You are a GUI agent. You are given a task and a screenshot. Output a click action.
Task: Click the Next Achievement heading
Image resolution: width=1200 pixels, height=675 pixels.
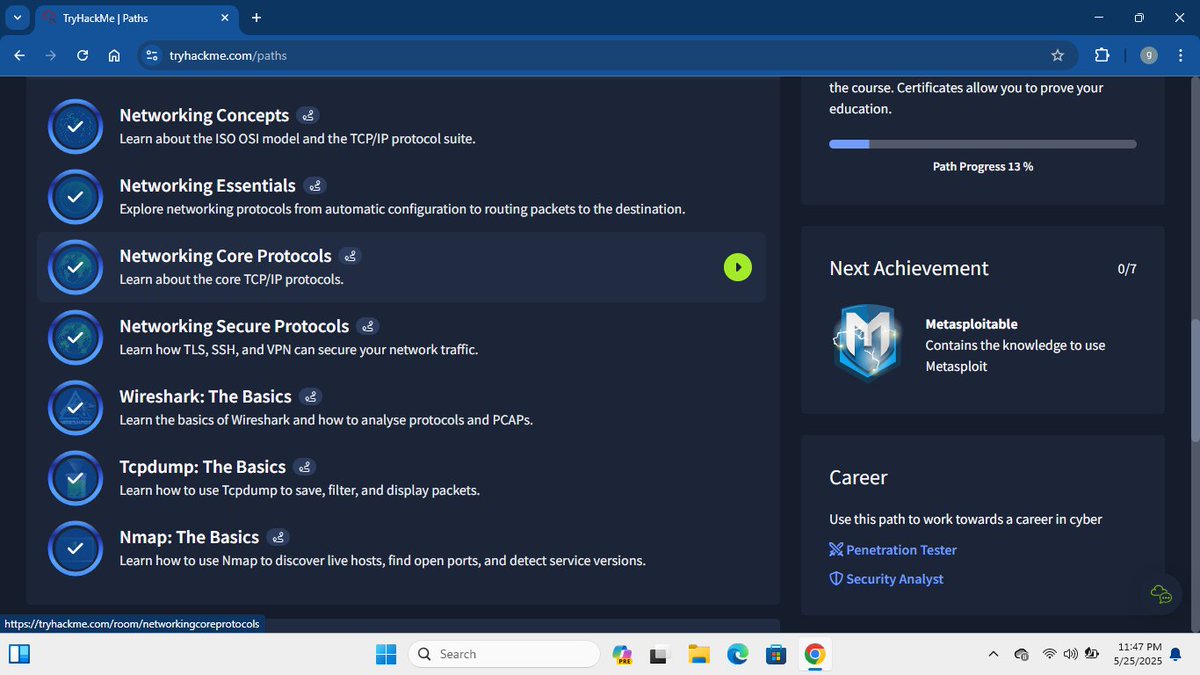tap(908, 268)
